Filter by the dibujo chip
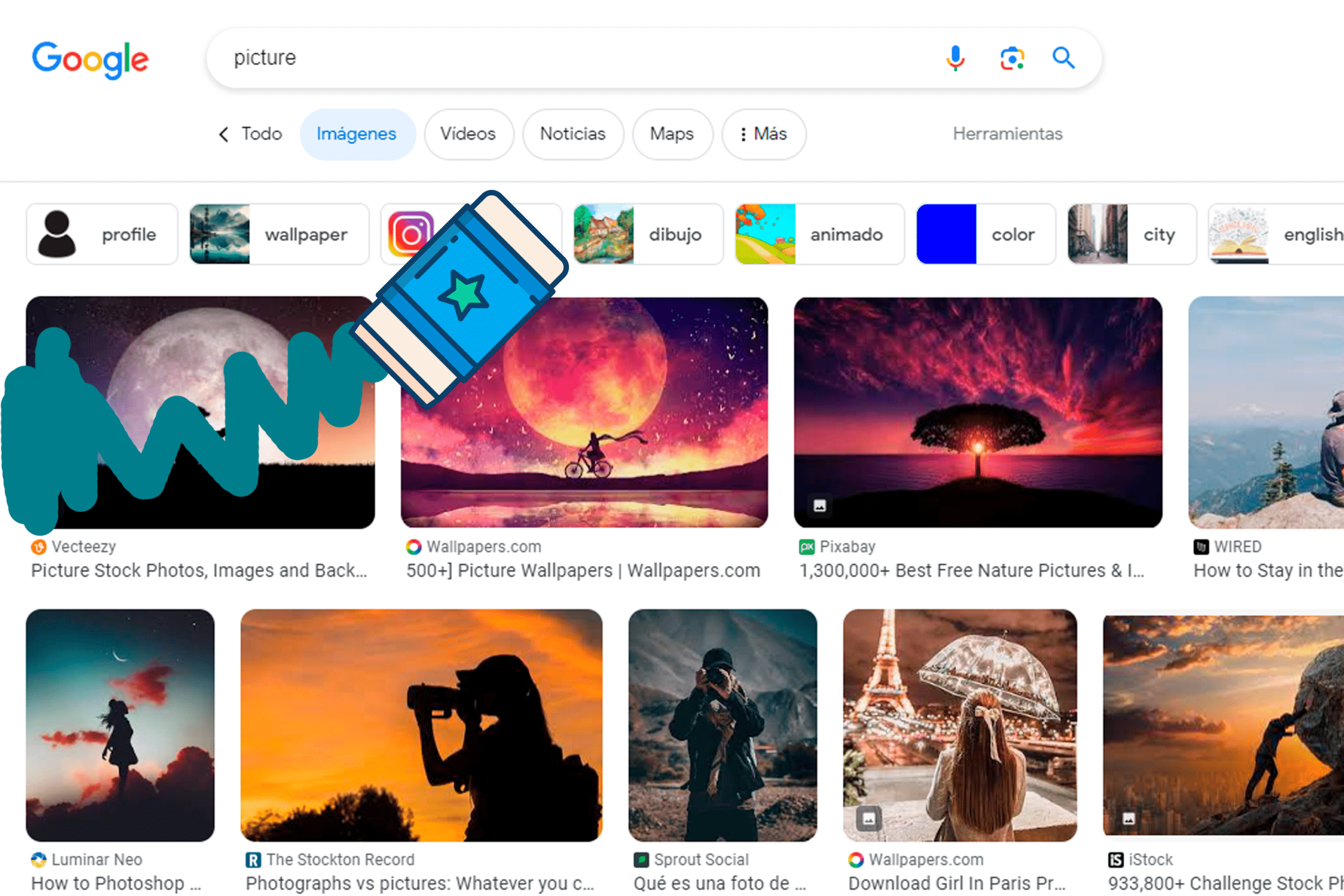The height and width of the screenshot is (896, 1344). coord(648,234)
